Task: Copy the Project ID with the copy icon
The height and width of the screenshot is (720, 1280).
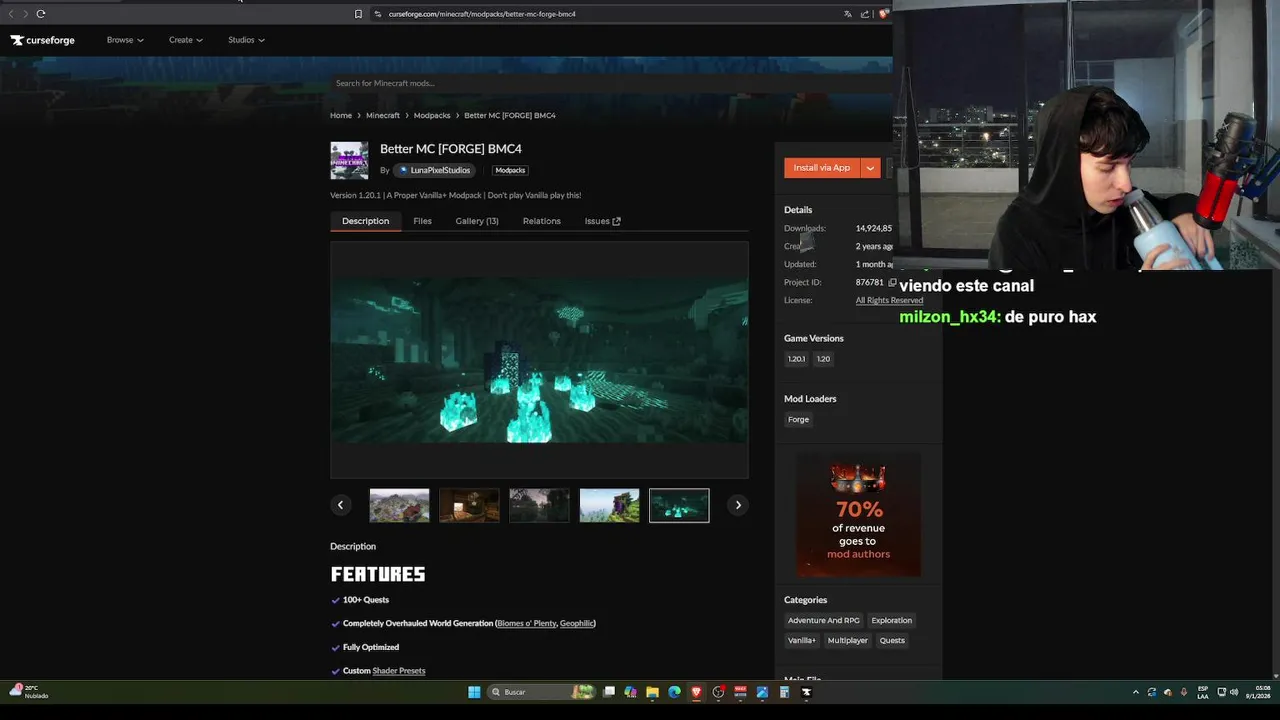Action: 892,282
